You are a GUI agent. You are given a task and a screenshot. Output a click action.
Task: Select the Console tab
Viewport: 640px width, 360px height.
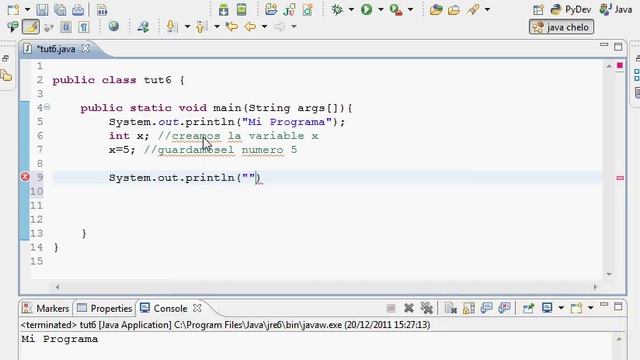click(163, 308)
